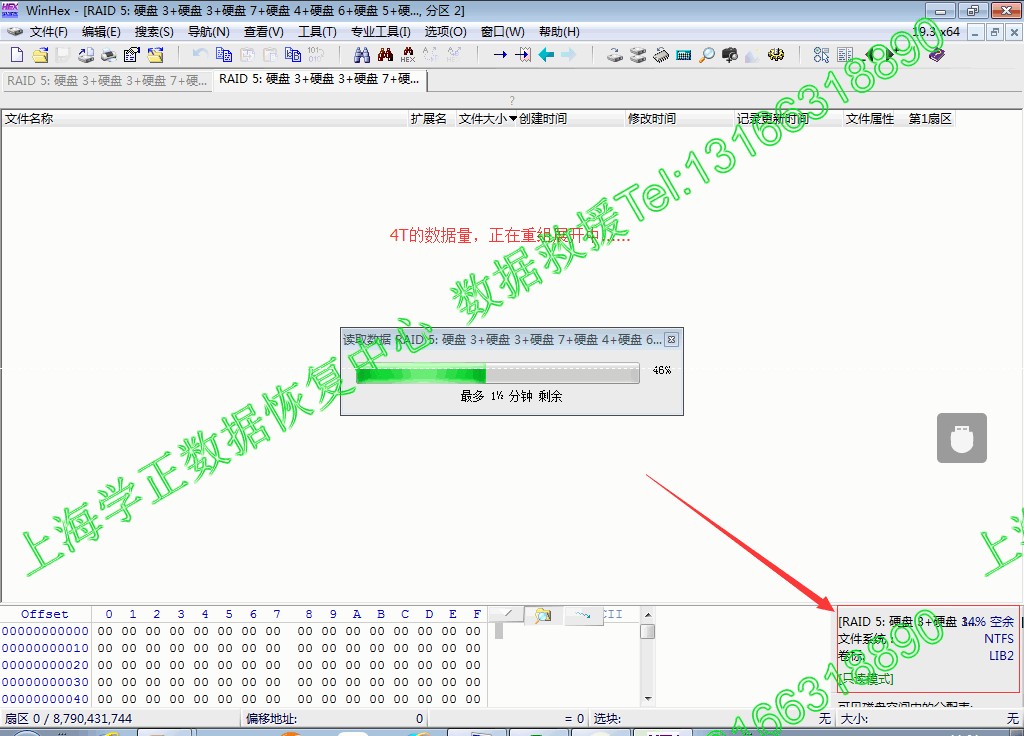Open the 选项(O) menu

tap(445, 31)
